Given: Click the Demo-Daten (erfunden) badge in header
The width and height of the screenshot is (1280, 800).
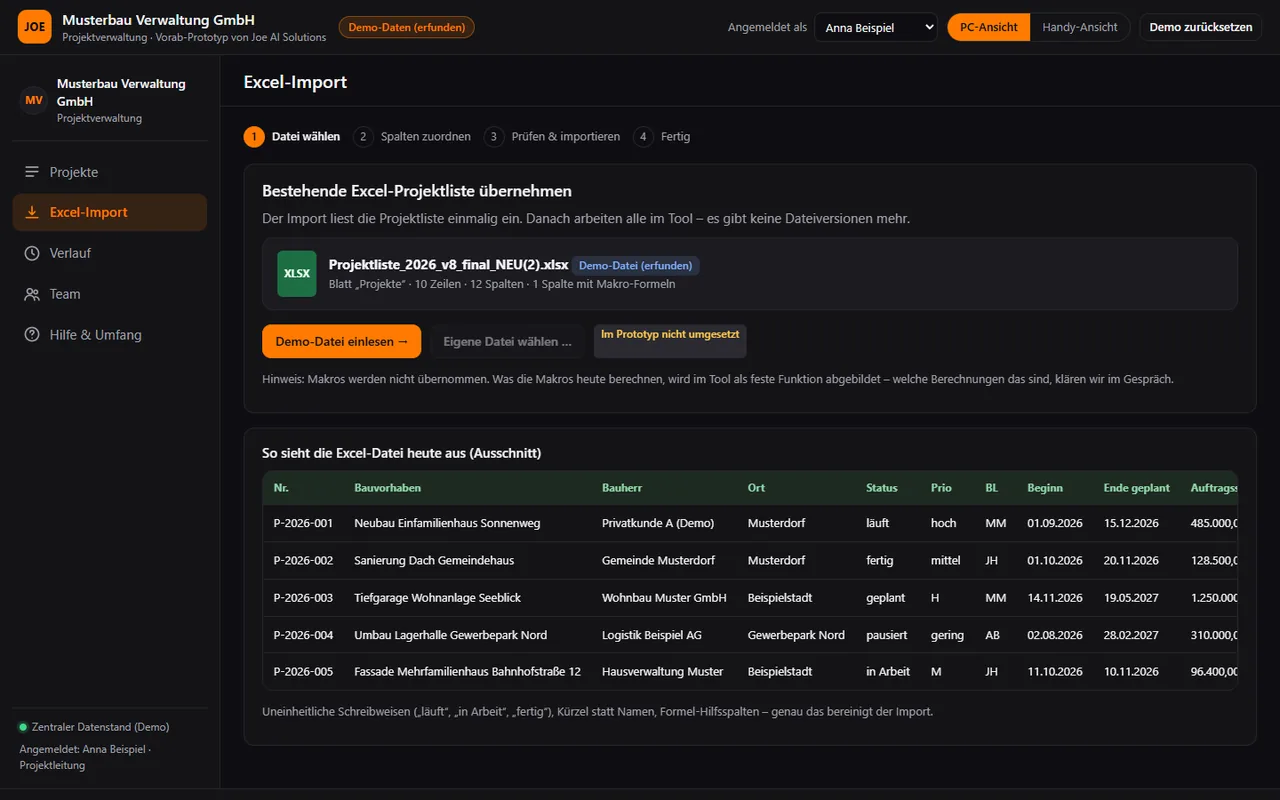Looking at the screenshot, I should click(x=407, y=27).
